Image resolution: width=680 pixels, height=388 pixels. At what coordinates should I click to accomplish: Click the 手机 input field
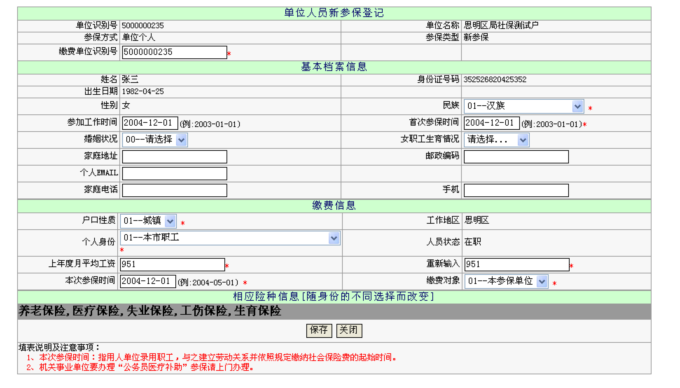(x=516, y=190)
